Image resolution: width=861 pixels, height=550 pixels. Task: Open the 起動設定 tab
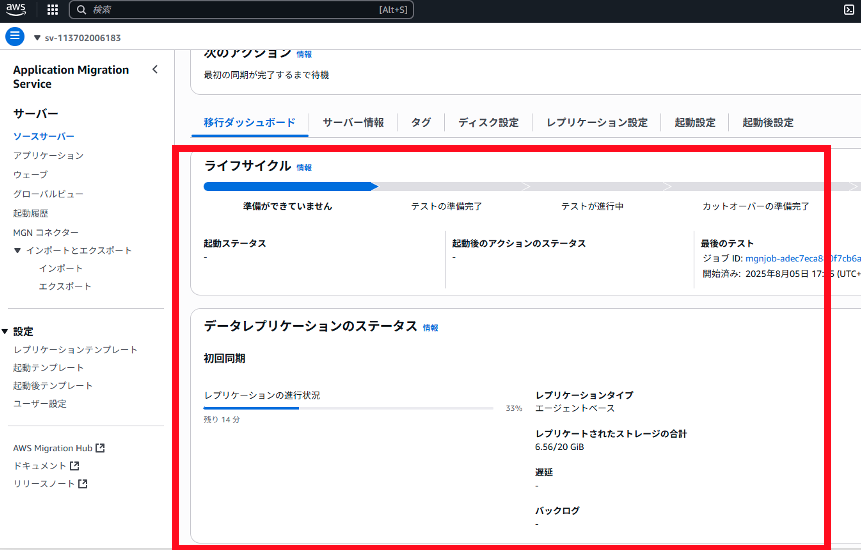point(695,122)
